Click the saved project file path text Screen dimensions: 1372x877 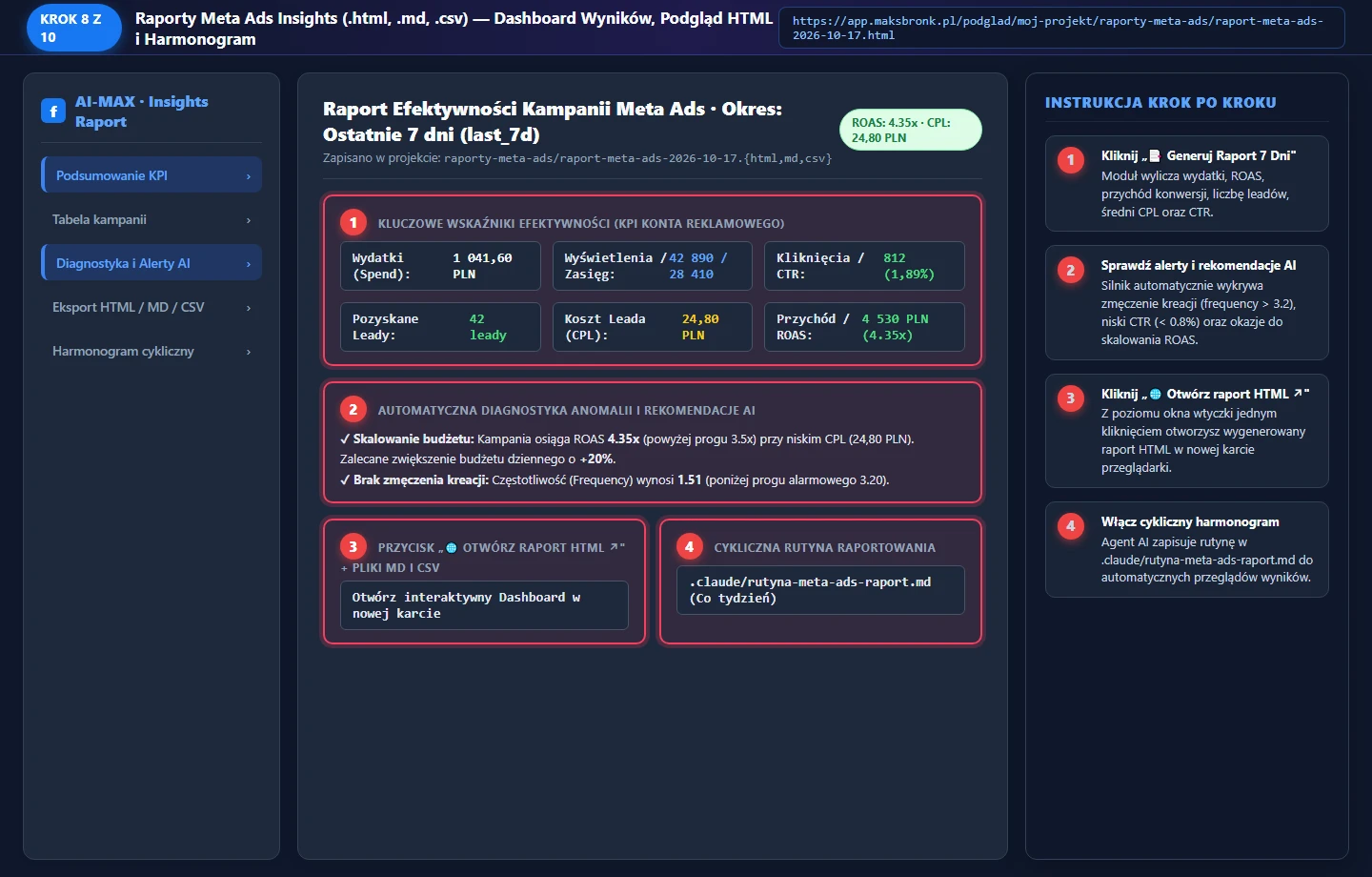637,158
